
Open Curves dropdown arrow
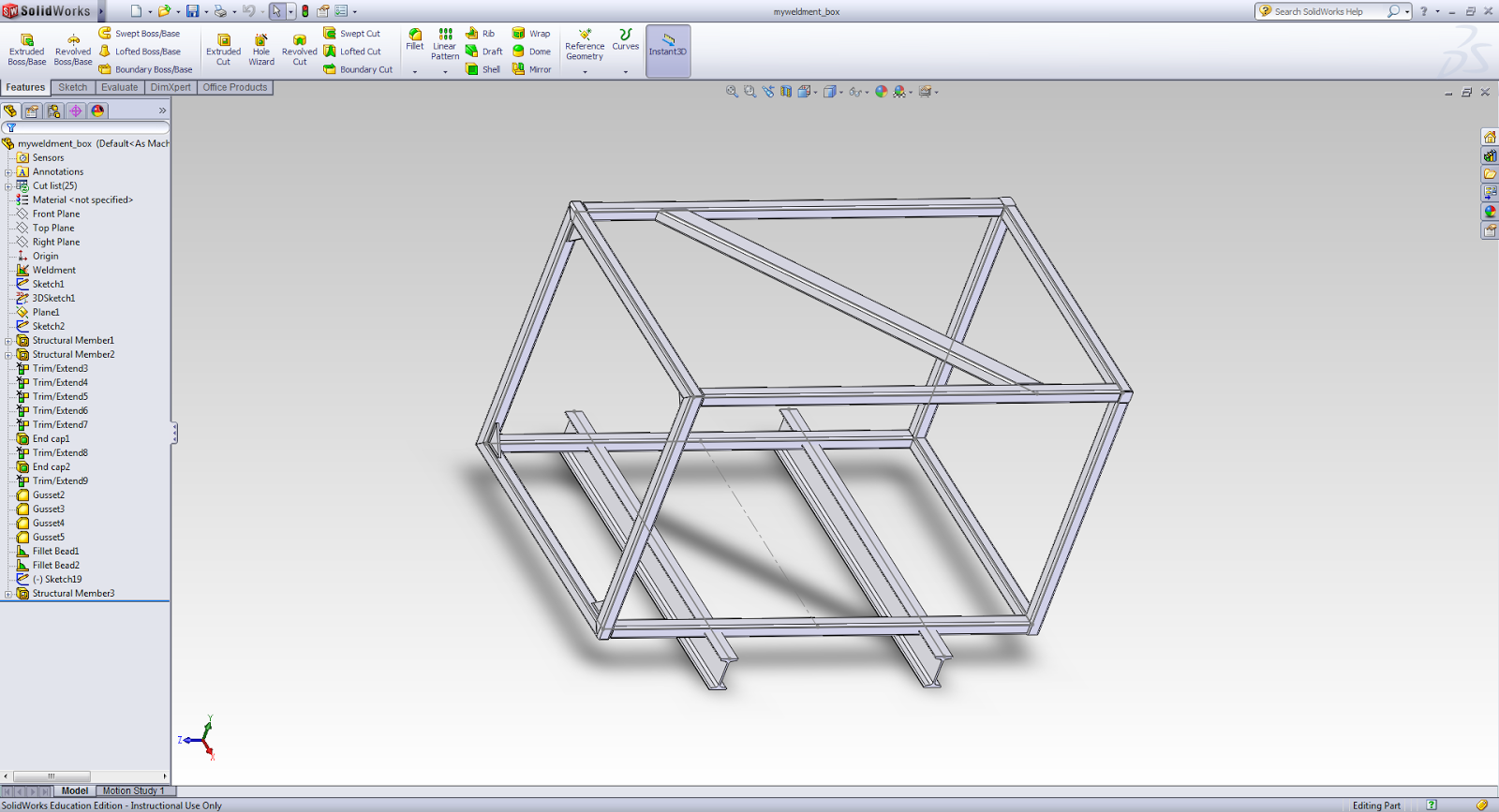[626, 71]
